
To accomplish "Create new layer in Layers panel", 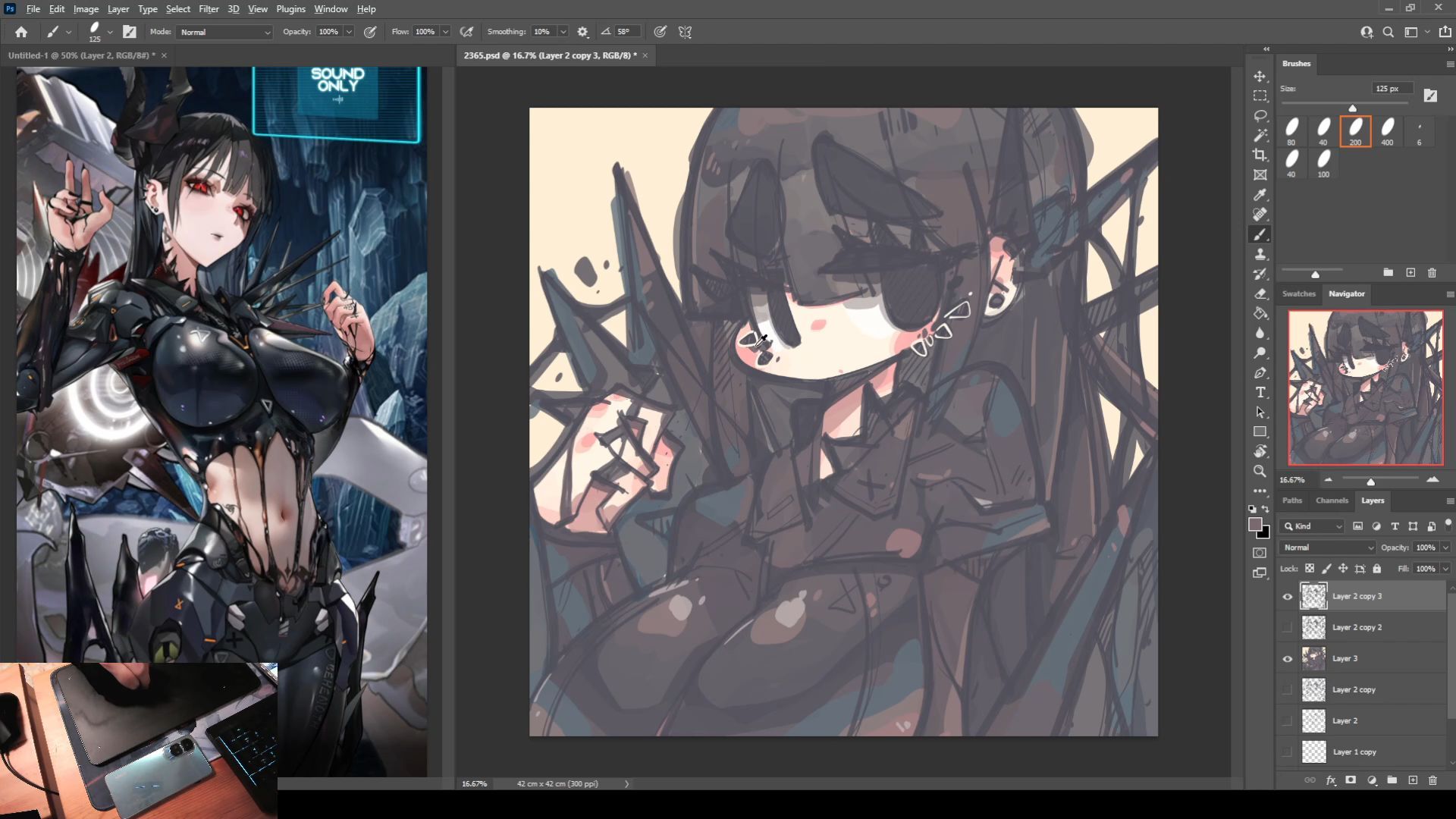I will point(1412,780).
